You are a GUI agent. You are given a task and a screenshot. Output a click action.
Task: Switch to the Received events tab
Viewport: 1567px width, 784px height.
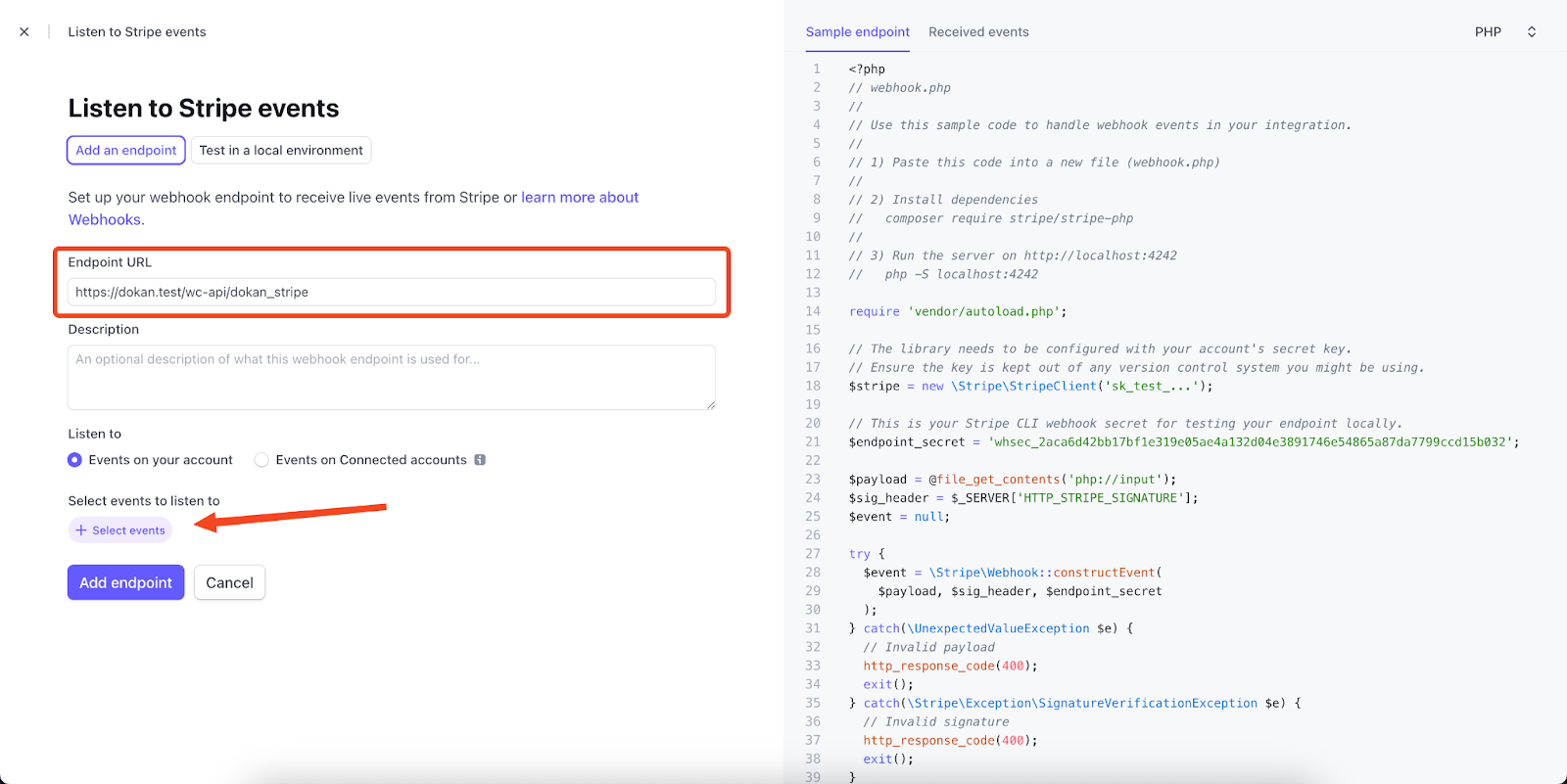point(978,32)
